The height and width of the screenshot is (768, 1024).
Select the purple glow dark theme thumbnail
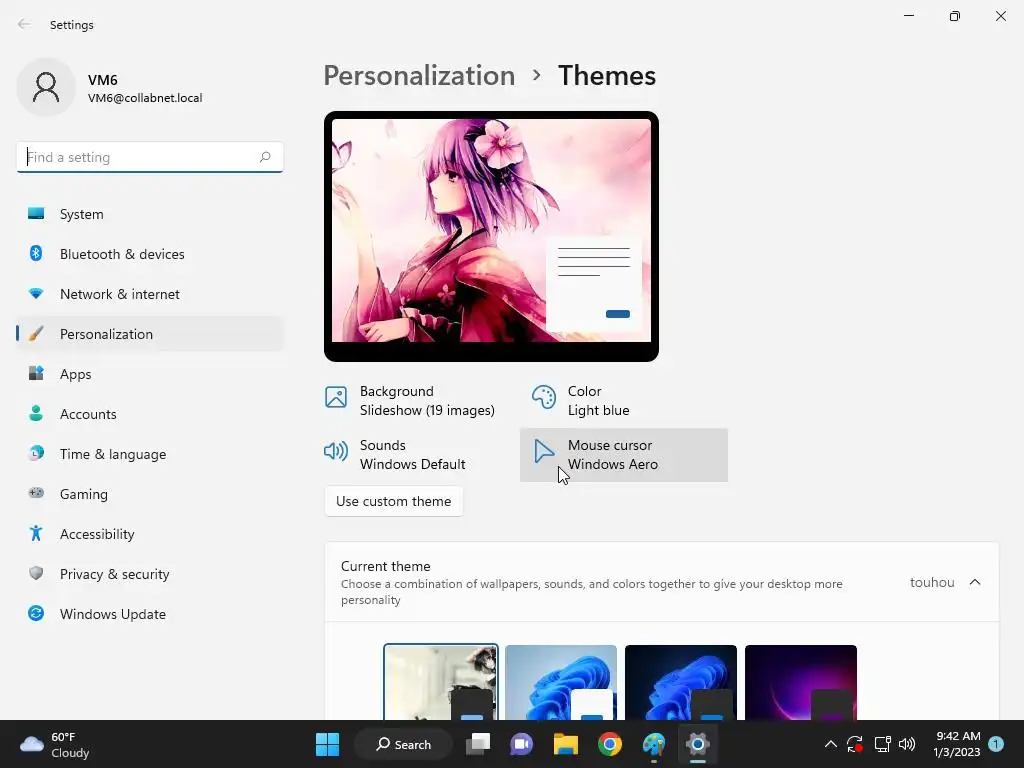801,682
